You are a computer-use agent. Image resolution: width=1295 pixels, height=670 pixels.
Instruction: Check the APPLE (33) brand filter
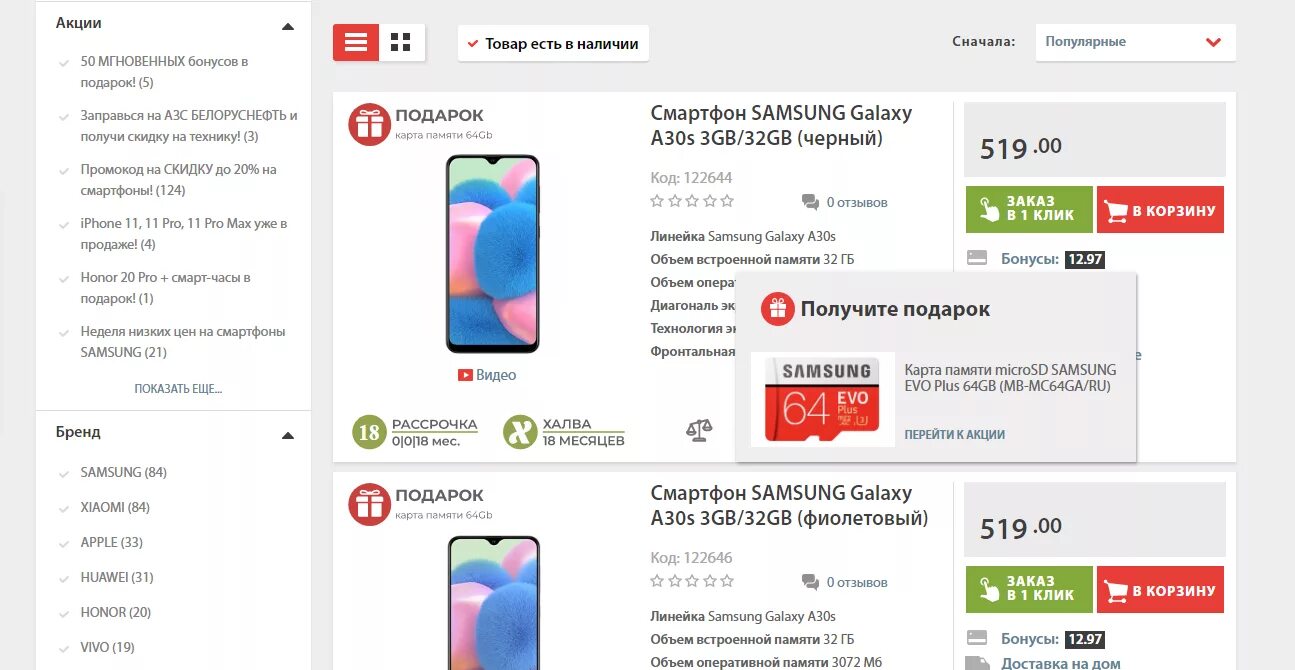(101, 542)
